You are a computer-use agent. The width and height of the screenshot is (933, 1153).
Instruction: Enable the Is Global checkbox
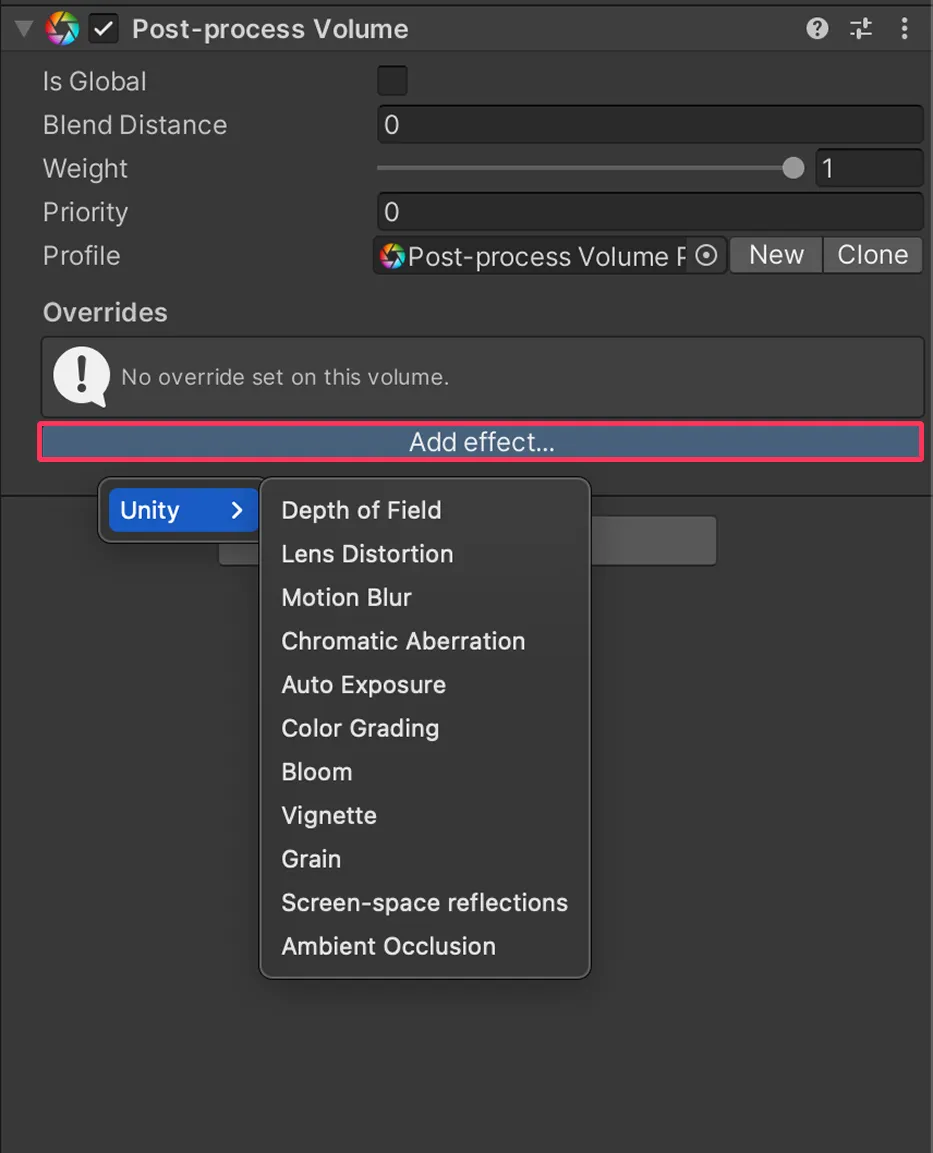pyautogui.click(x=392, y=81)
